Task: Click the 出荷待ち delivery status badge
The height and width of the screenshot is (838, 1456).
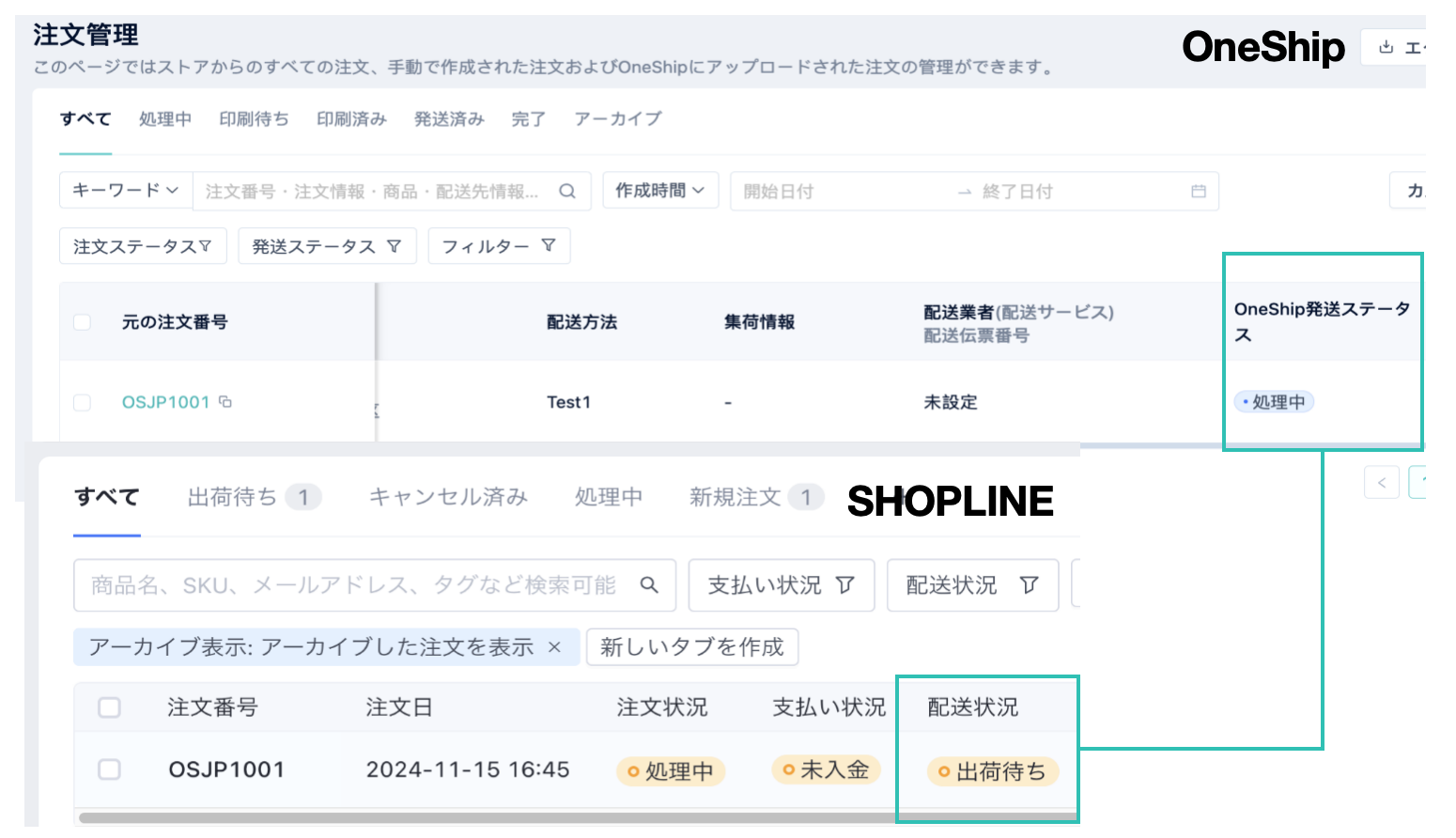Action: [992, 771]
